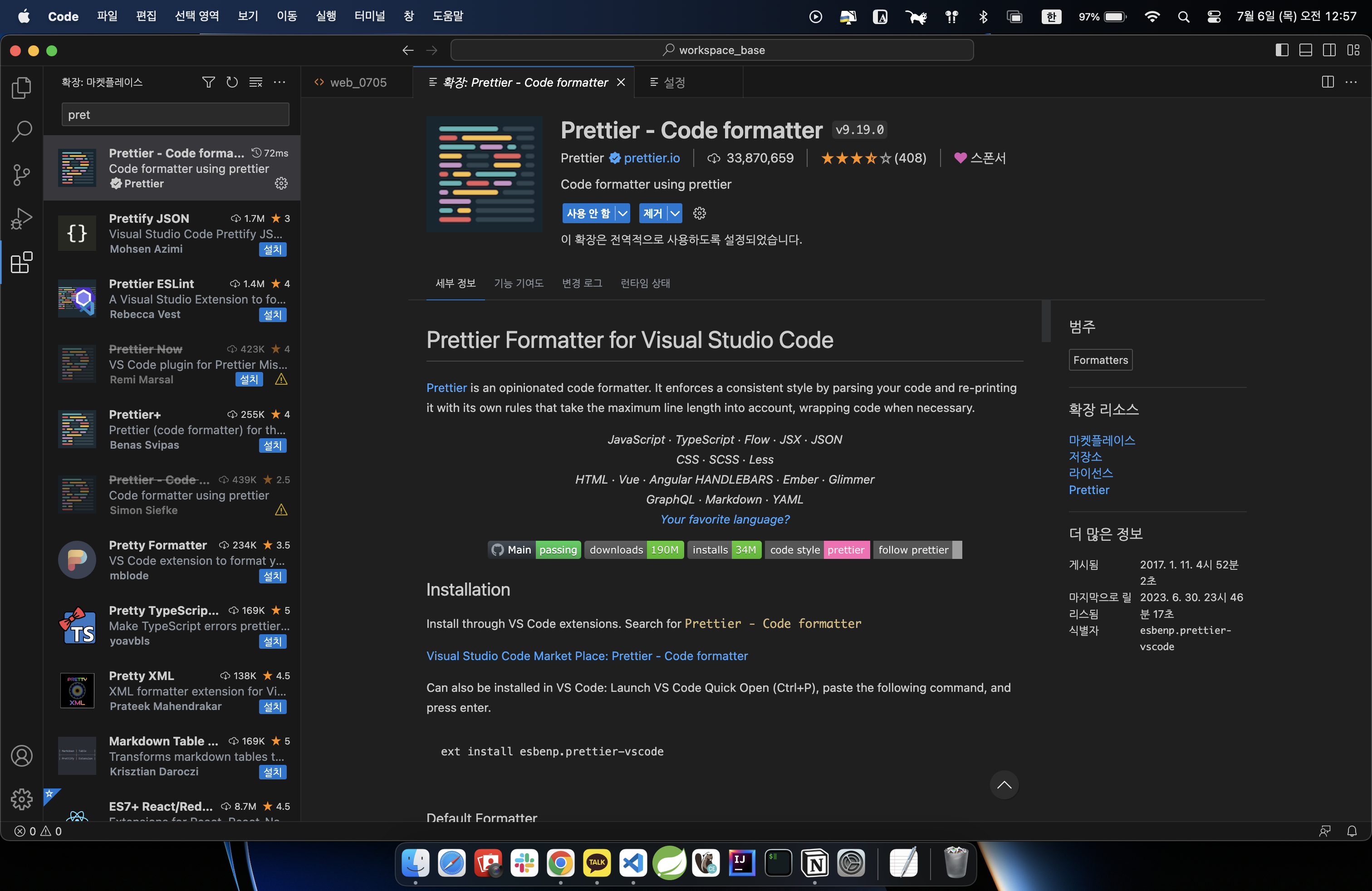Switch to the 변경 로그 tab
This screenshot has width=1372, height=891.
pyautogui.click(x=582, y=283)
